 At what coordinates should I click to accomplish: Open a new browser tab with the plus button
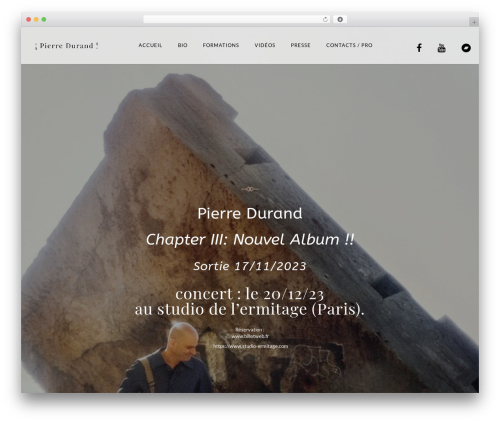coord(474,22)
